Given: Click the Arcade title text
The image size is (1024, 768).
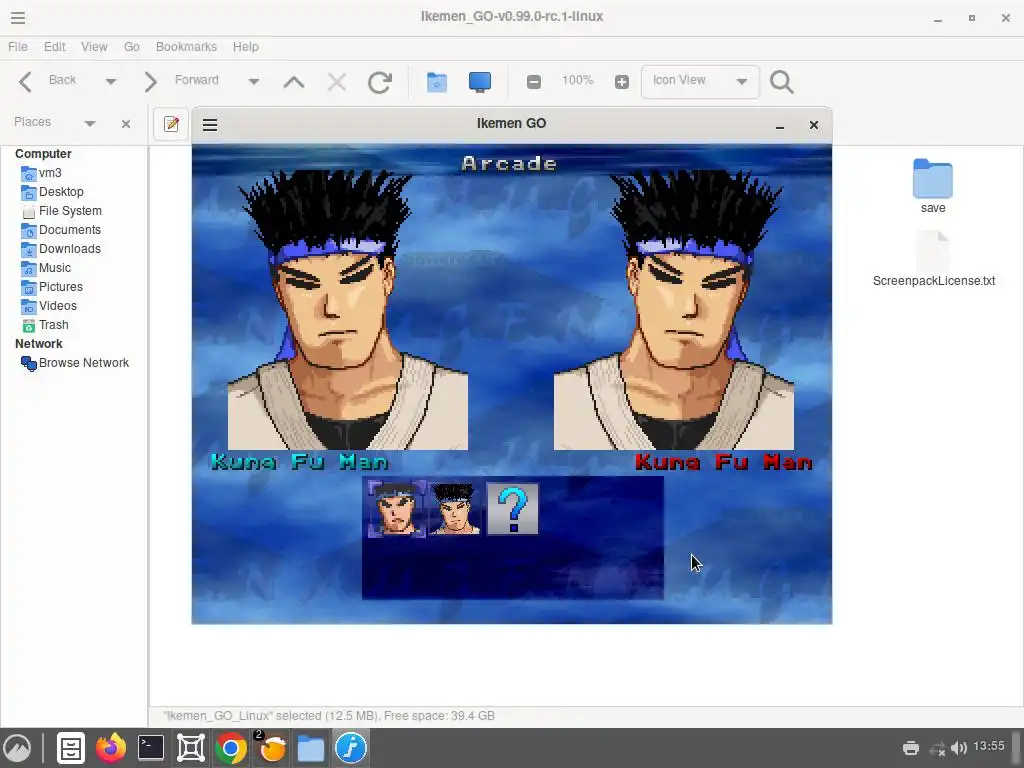Looking at the screenshot, I should click(509, 163).
